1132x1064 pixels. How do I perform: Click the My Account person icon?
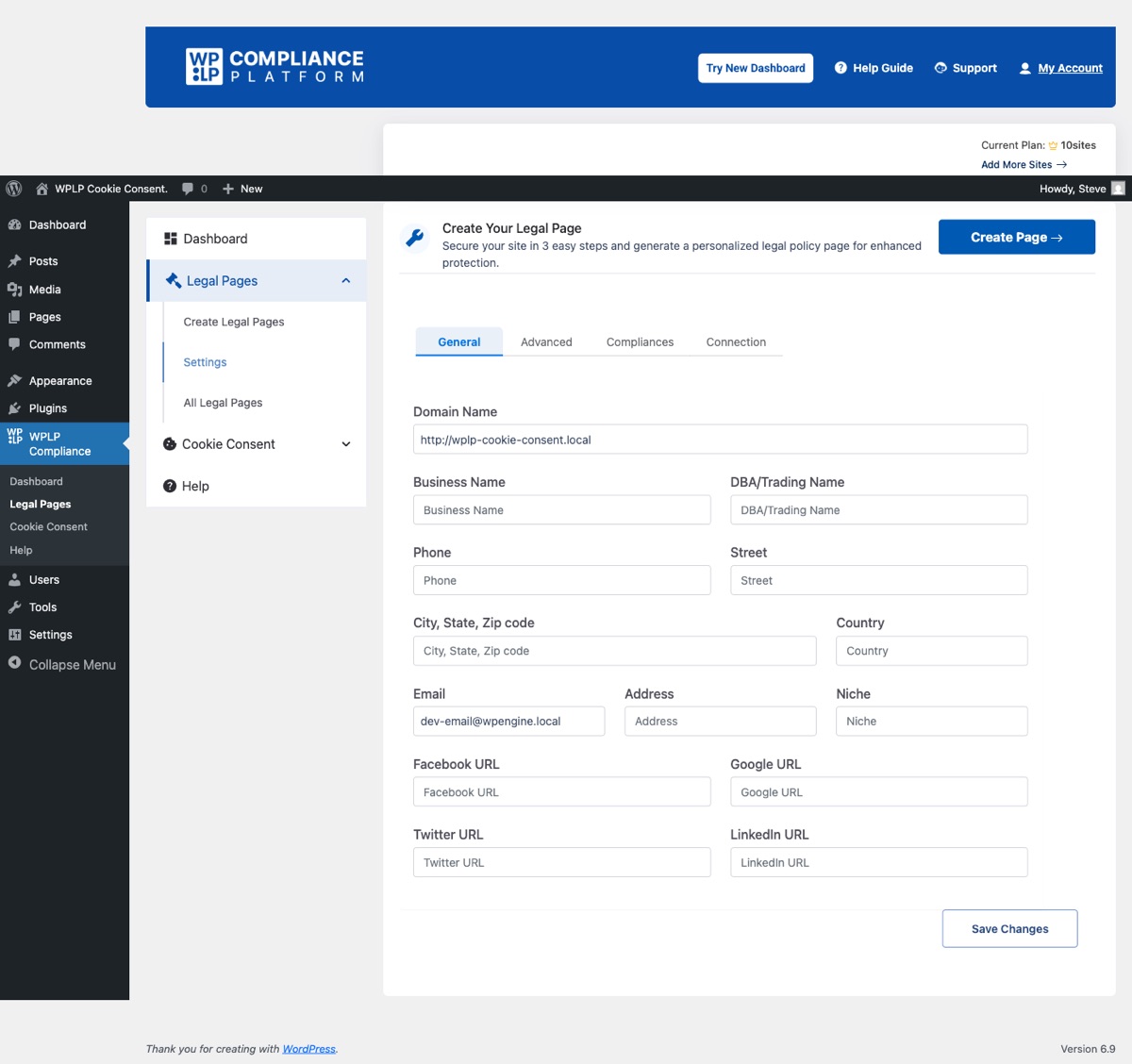(x=1024, y=68)
